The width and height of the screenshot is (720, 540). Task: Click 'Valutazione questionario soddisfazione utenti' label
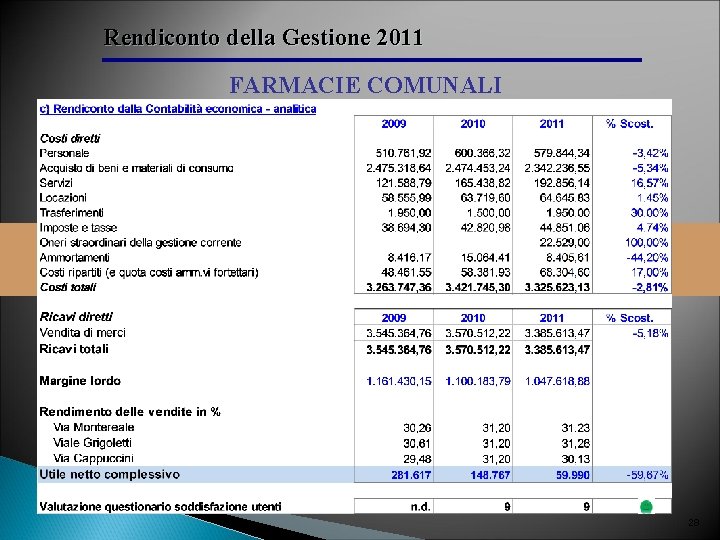(160, 507)
